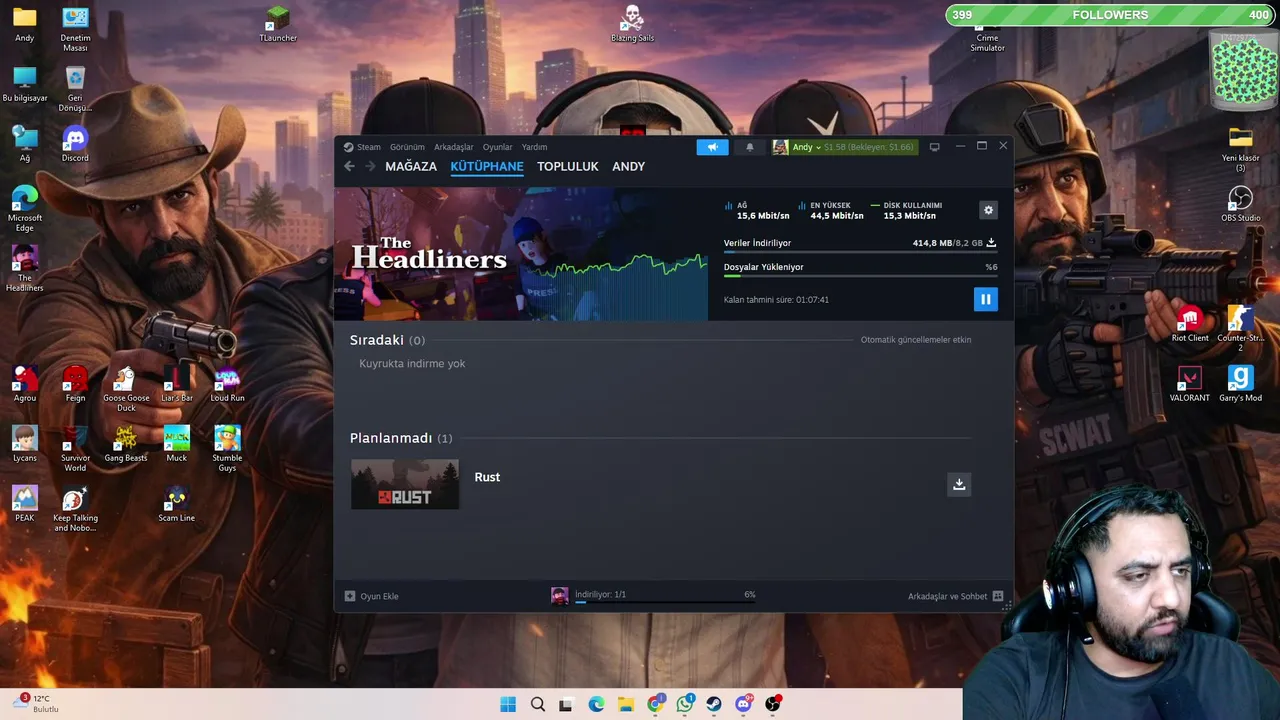Pause the current Steam download
Screen dimensions: 1280x720
pyautogui.click(x=985, y=299)
